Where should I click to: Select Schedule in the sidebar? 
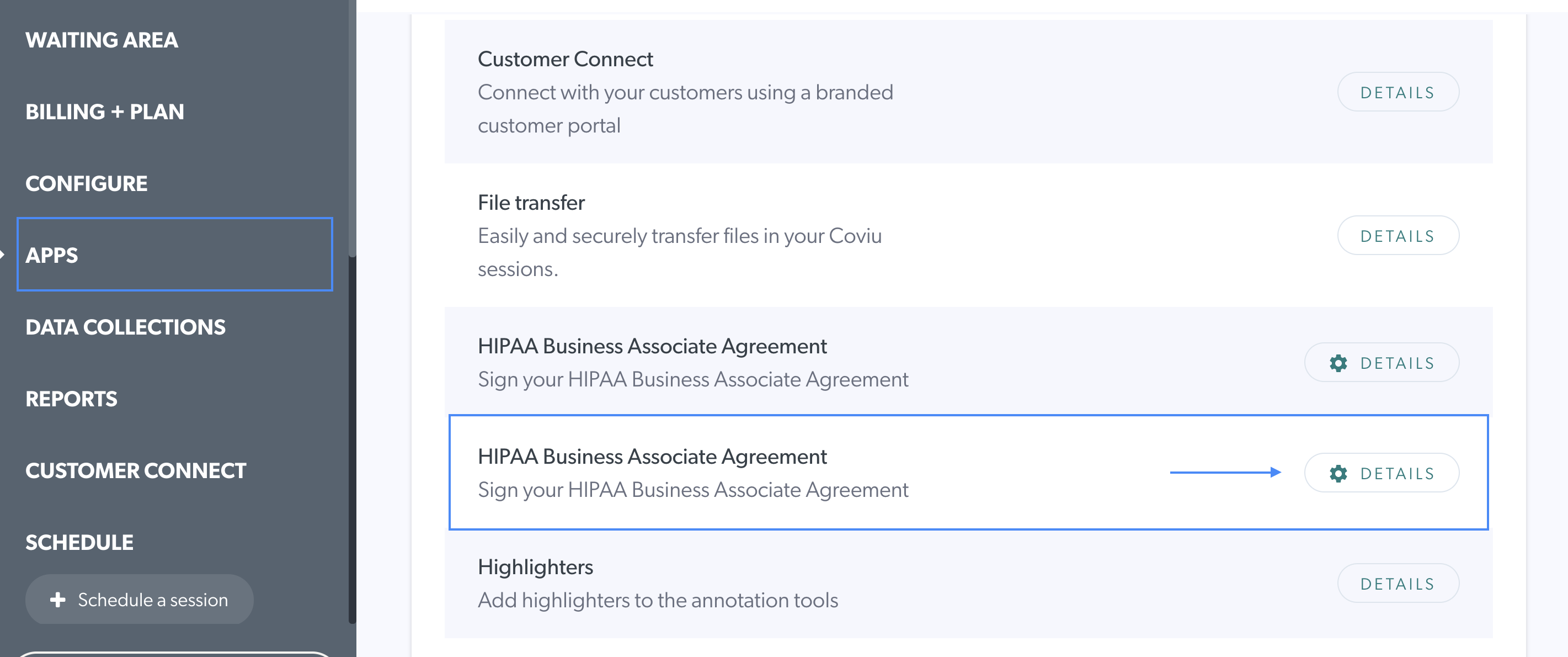coord(79,543)
